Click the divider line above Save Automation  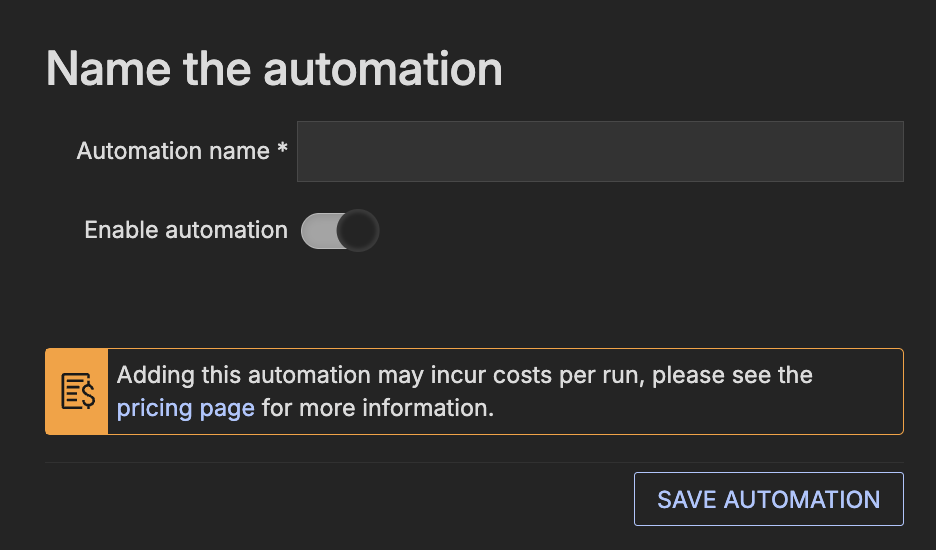(x=474, y=462)
